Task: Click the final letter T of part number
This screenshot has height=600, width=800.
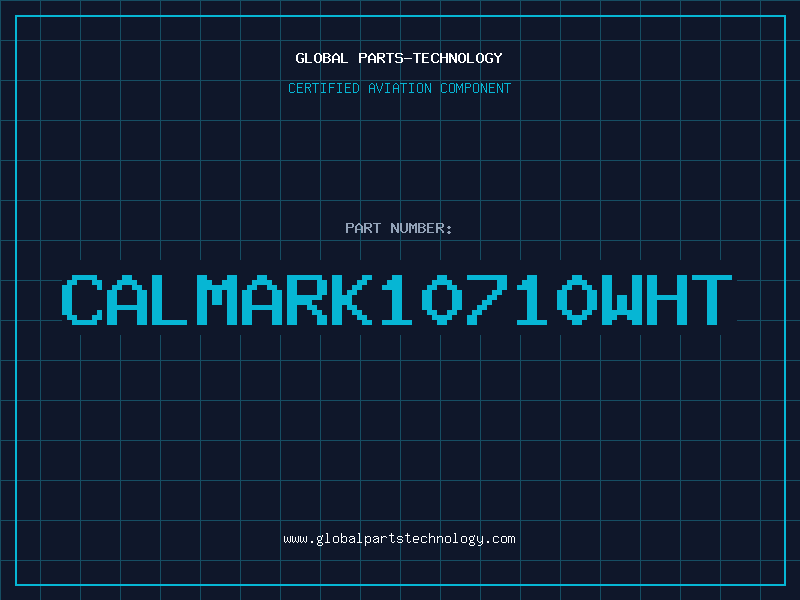Action: (x=715, y=300)
